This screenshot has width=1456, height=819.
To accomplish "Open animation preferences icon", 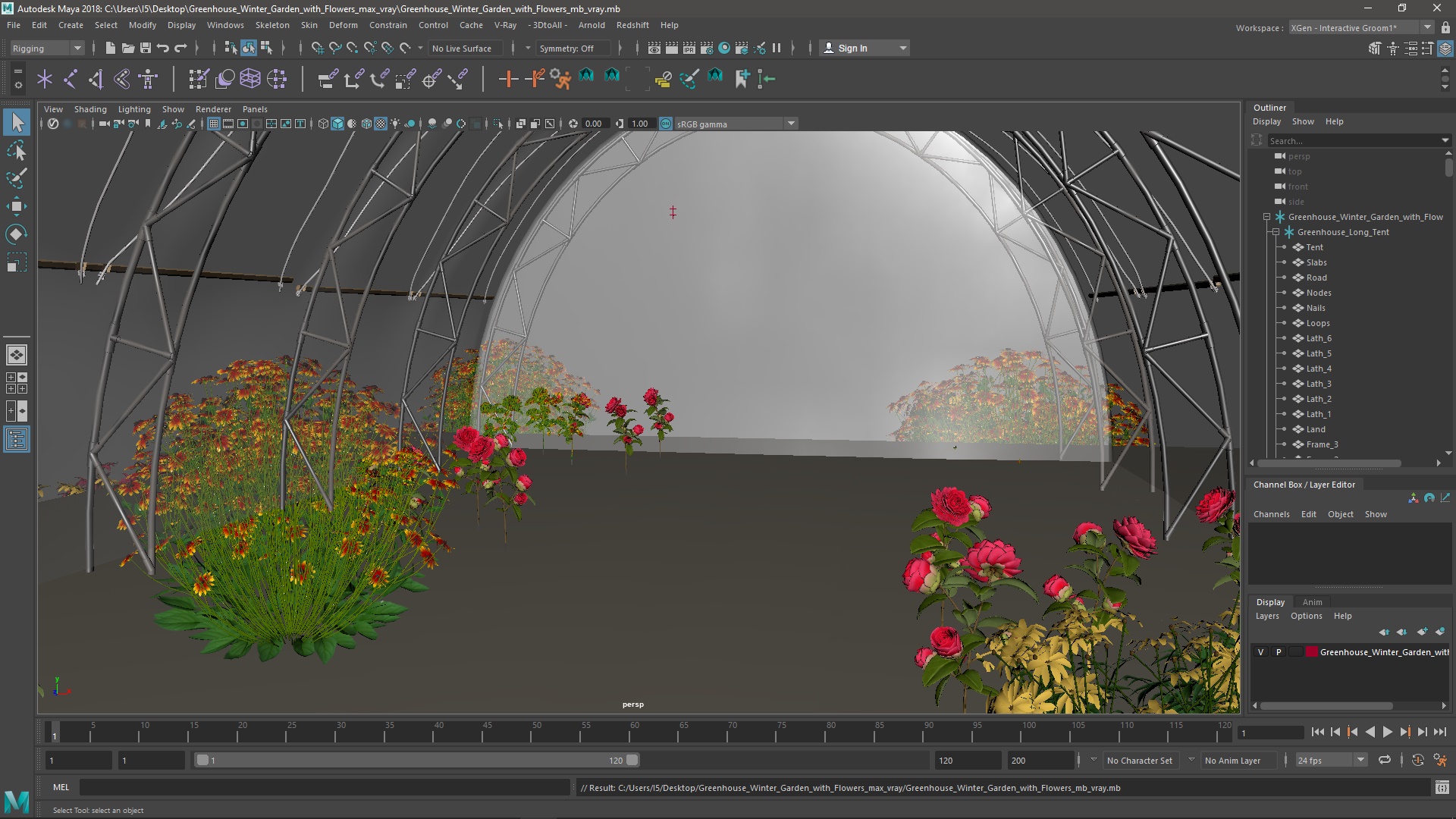I will 1440,760.
